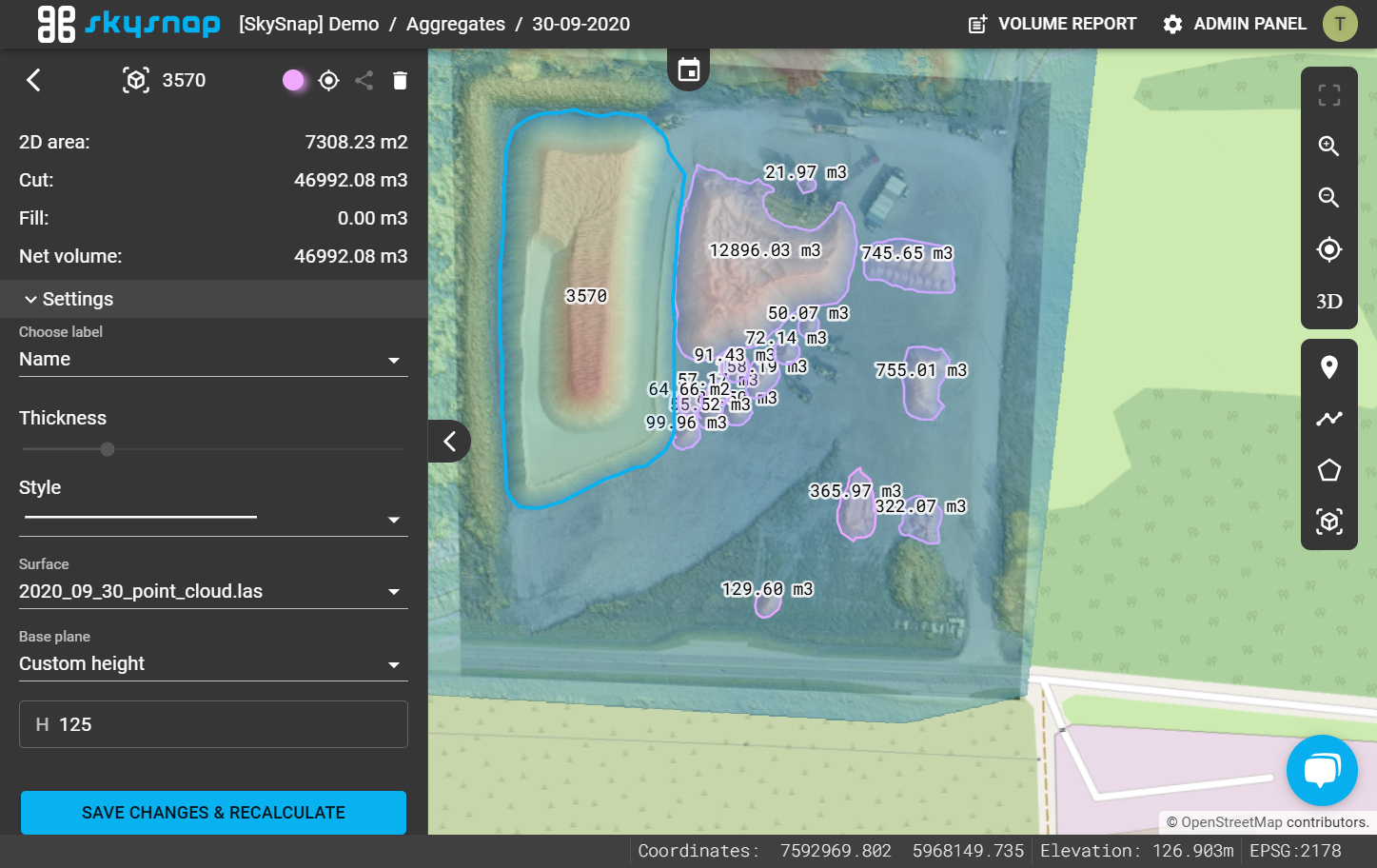
Task: Click the Thickness slider handle
Action: [108, 449]
